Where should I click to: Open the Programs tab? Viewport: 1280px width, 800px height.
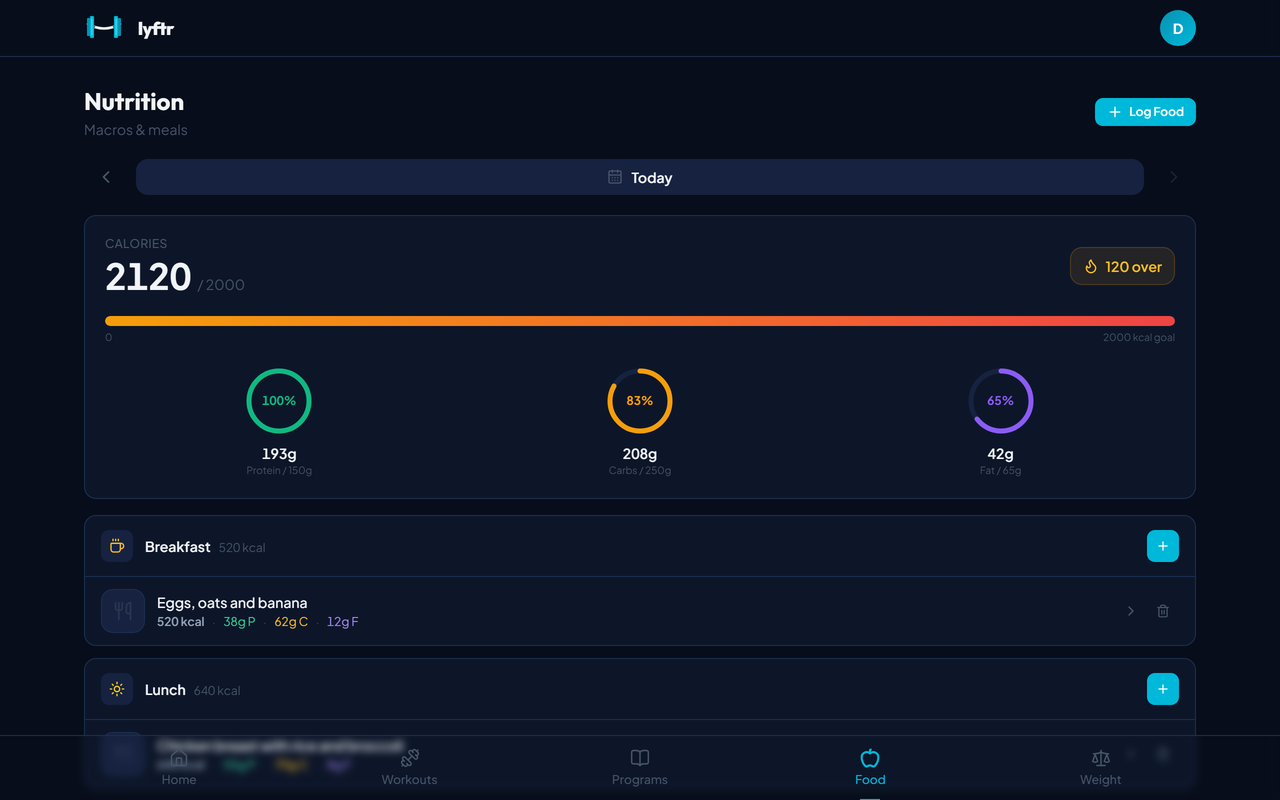[x=640, y=768]
